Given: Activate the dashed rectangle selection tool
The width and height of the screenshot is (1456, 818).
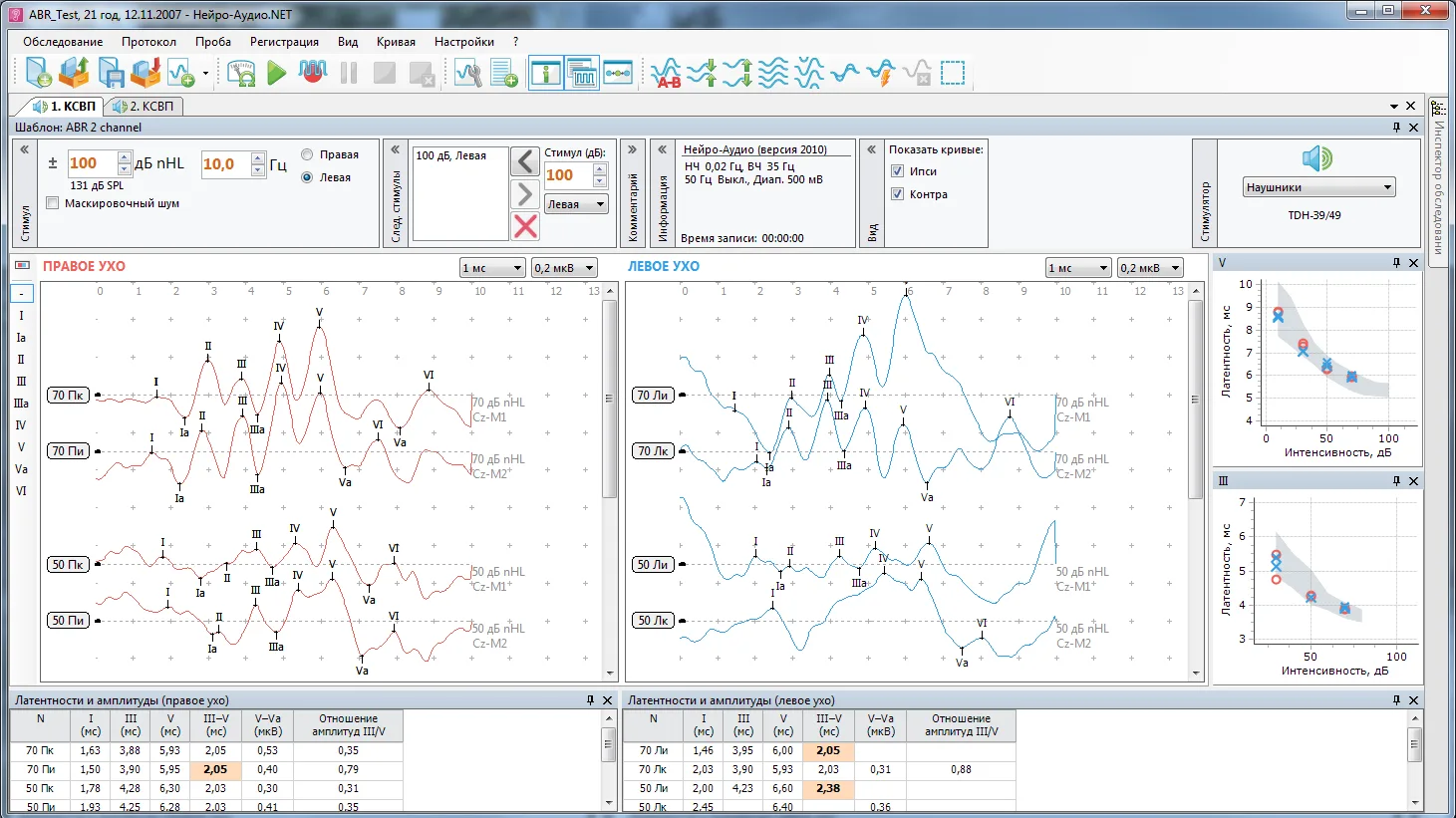Looking at the screenshot, I should [953, 73].
